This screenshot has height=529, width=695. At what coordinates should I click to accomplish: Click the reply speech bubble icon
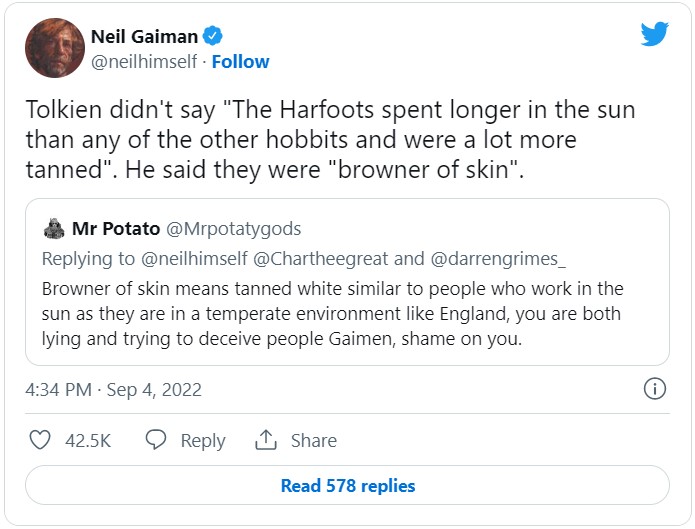tap(155, 440)
